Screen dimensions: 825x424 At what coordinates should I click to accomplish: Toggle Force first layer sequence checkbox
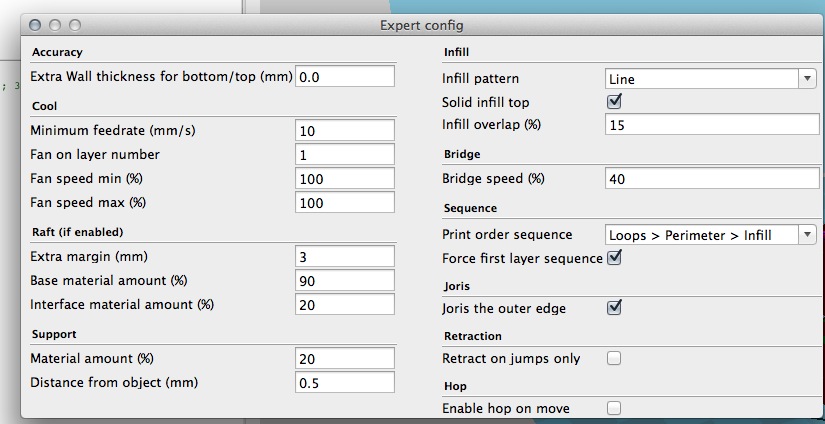[615, 258]
